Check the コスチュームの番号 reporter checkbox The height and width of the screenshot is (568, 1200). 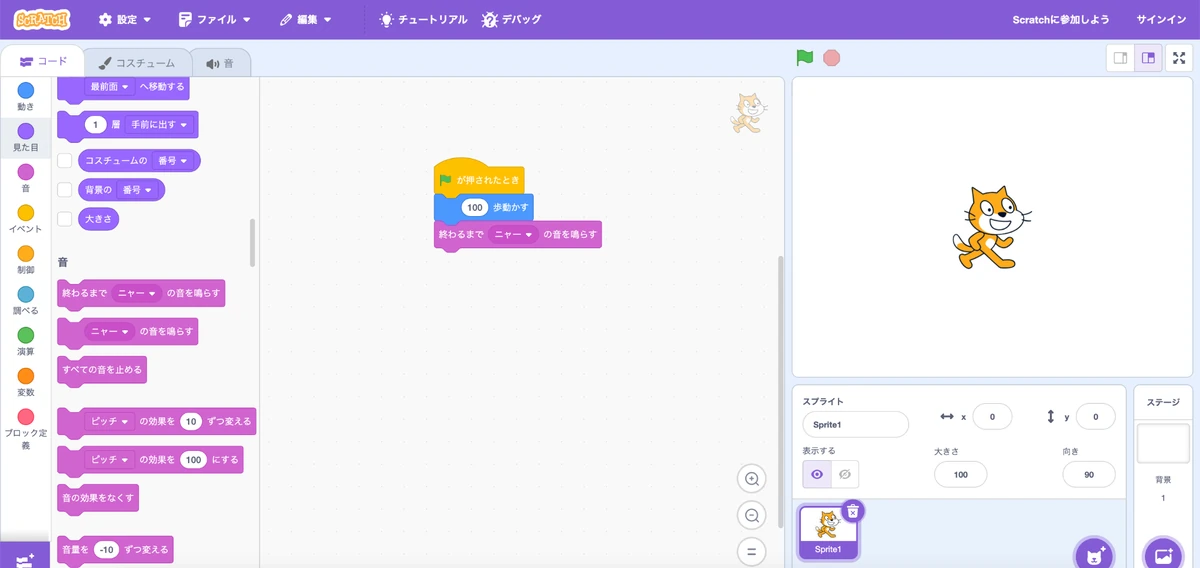tap(65, 160)
